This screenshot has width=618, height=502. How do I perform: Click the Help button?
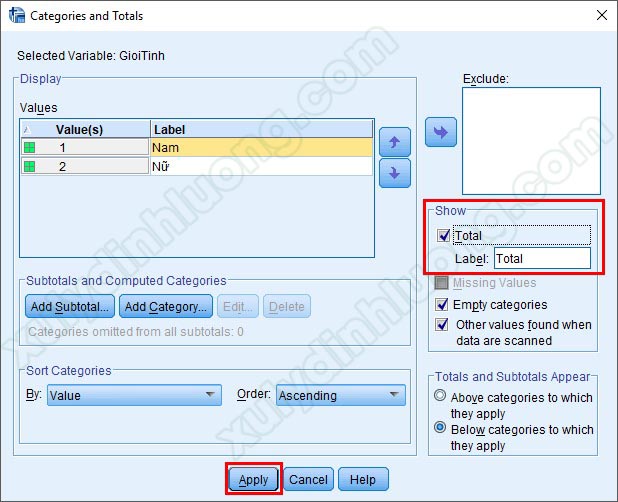click(x=363, y=479)
